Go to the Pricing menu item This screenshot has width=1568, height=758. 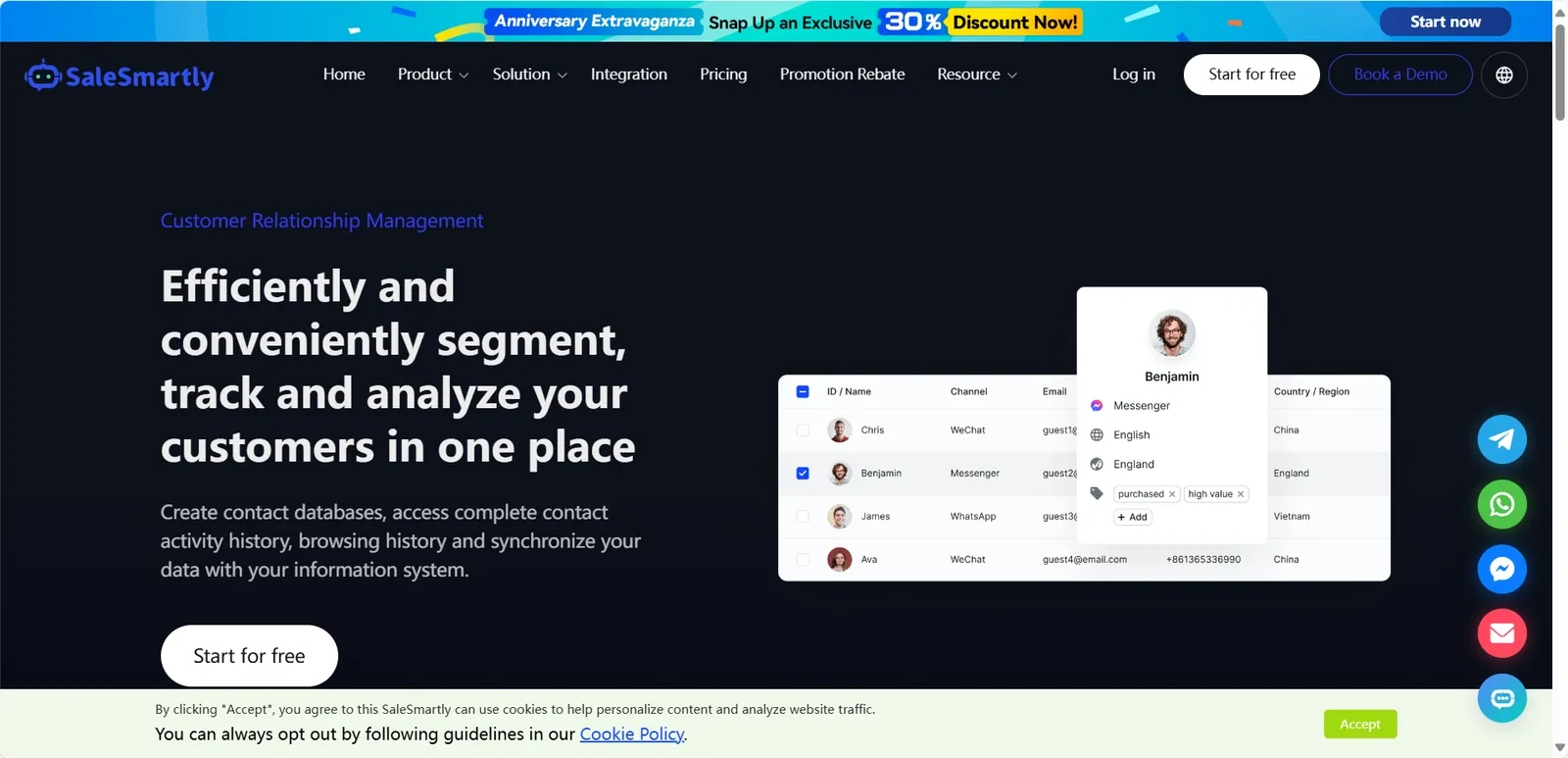pyautogui.click(x=723, y=75)
